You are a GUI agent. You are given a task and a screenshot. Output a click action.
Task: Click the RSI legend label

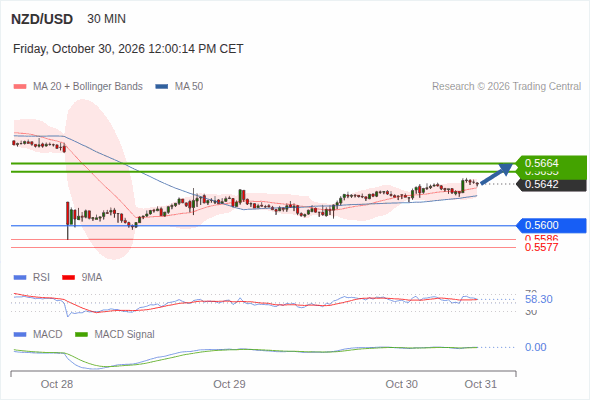[41, 277]
